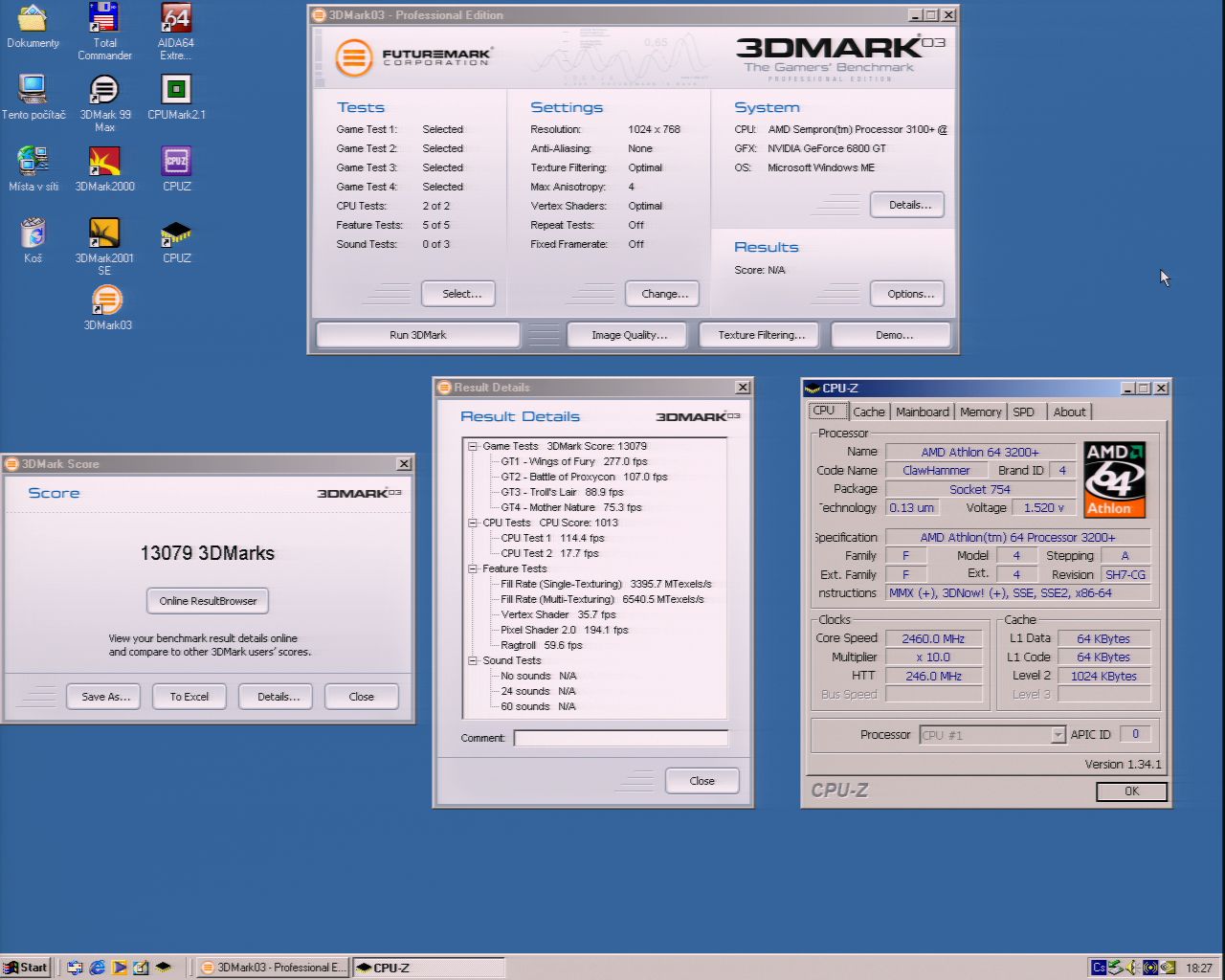Click Save As... in 3DMark Score

105,697
